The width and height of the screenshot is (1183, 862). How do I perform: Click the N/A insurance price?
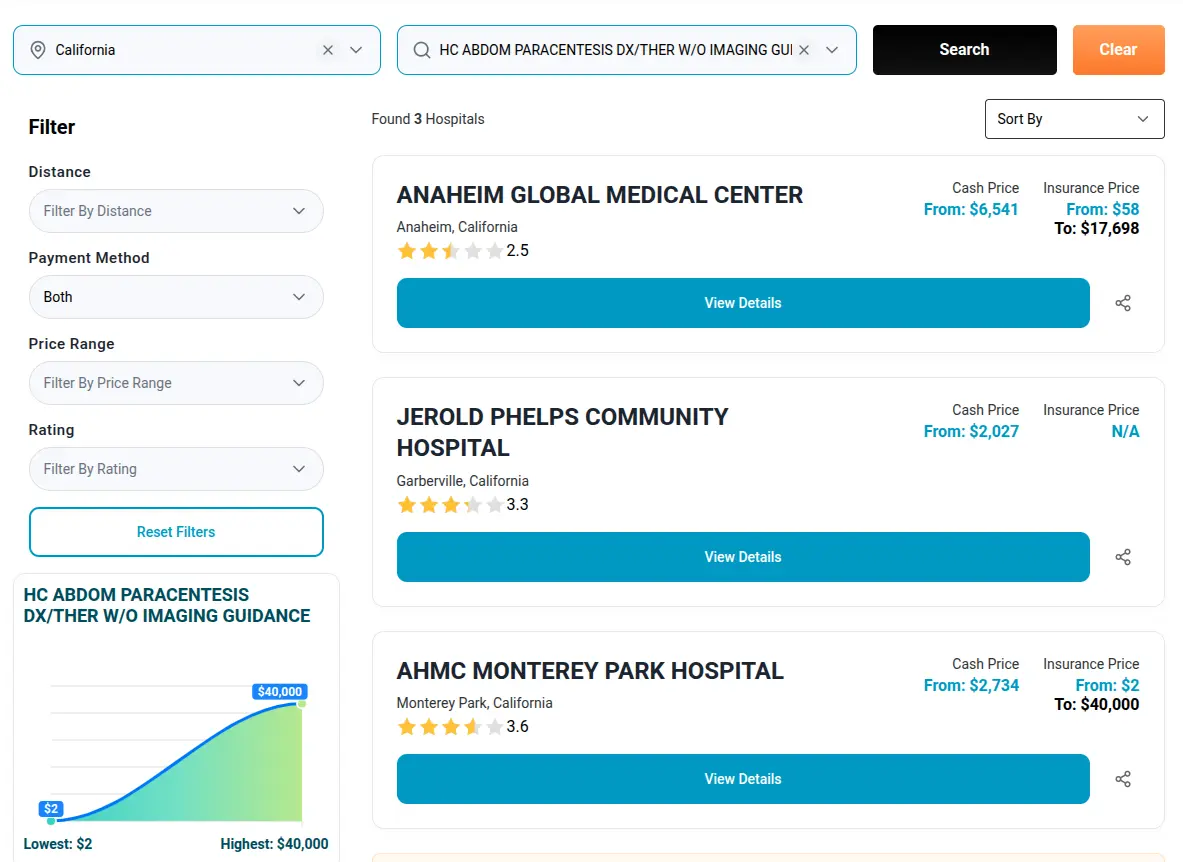pyautogui.click(x=1125, y=431)
